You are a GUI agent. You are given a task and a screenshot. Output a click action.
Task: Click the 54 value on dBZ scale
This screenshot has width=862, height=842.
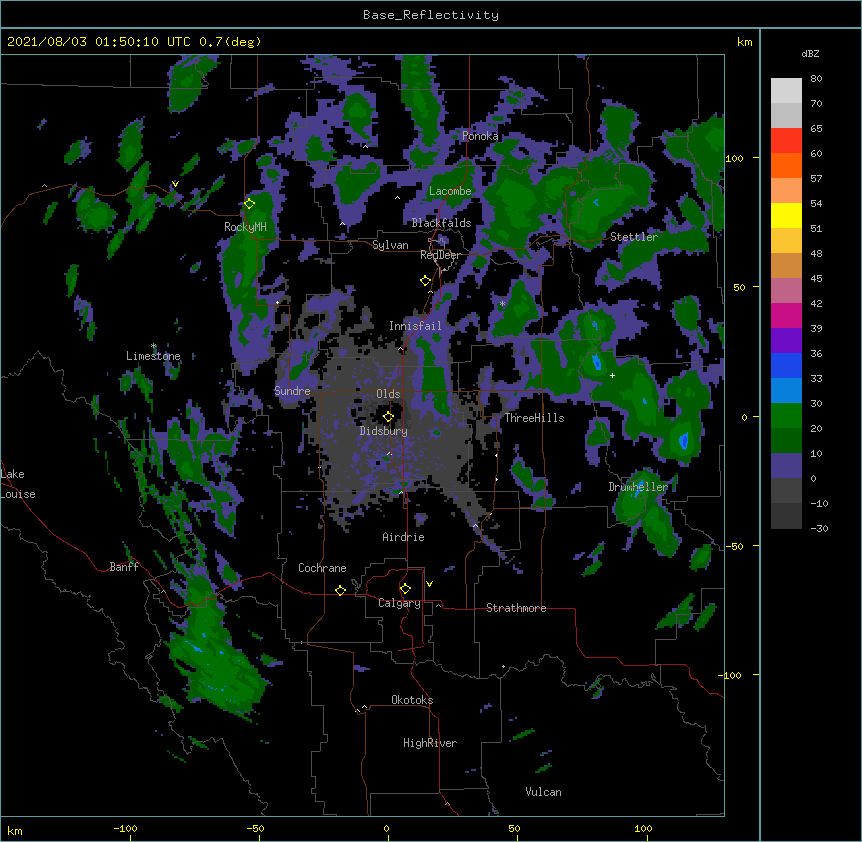816,203
